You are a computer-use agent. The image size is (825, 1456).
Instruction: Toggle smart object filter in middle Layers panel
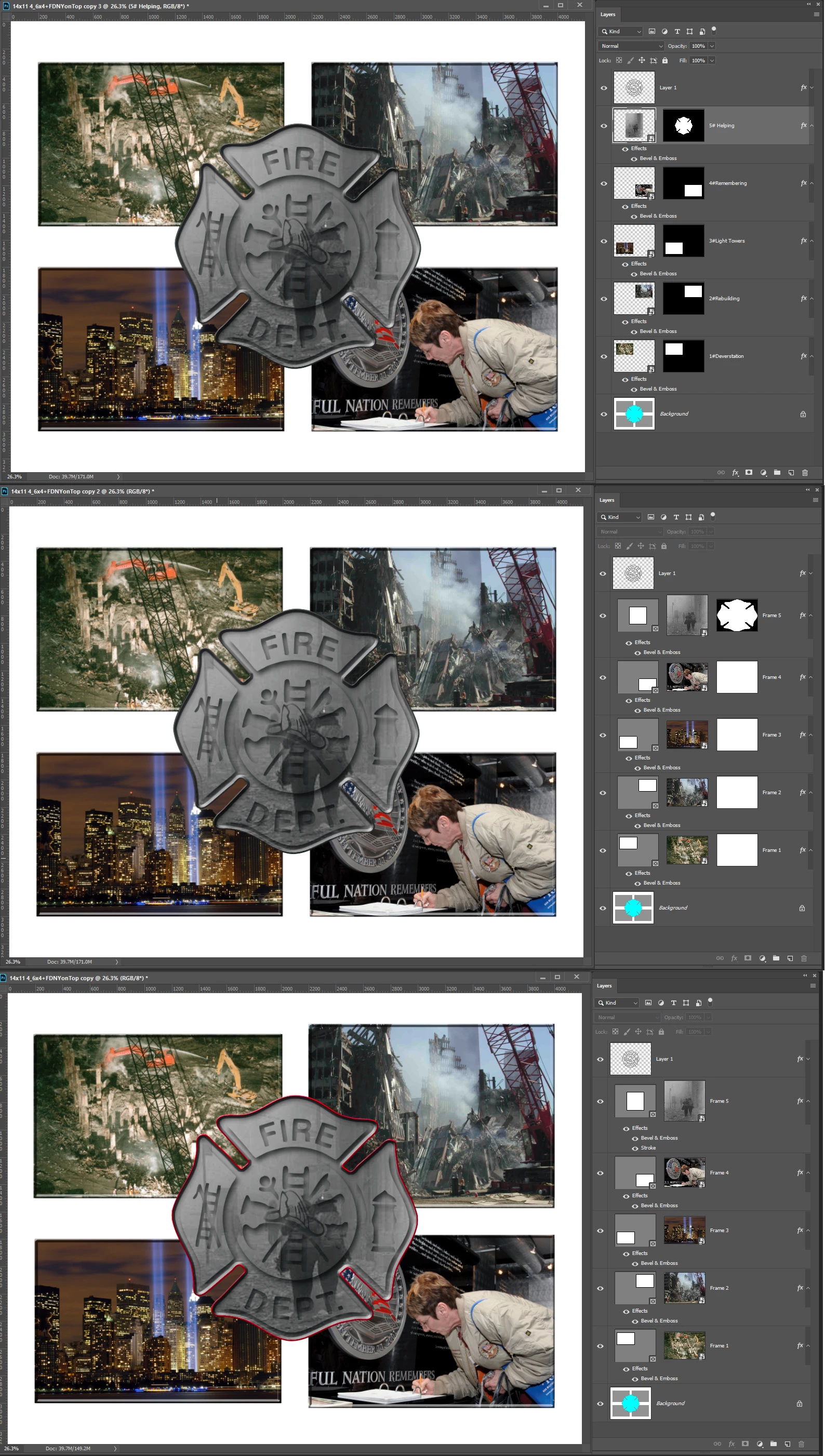(701, 517)
